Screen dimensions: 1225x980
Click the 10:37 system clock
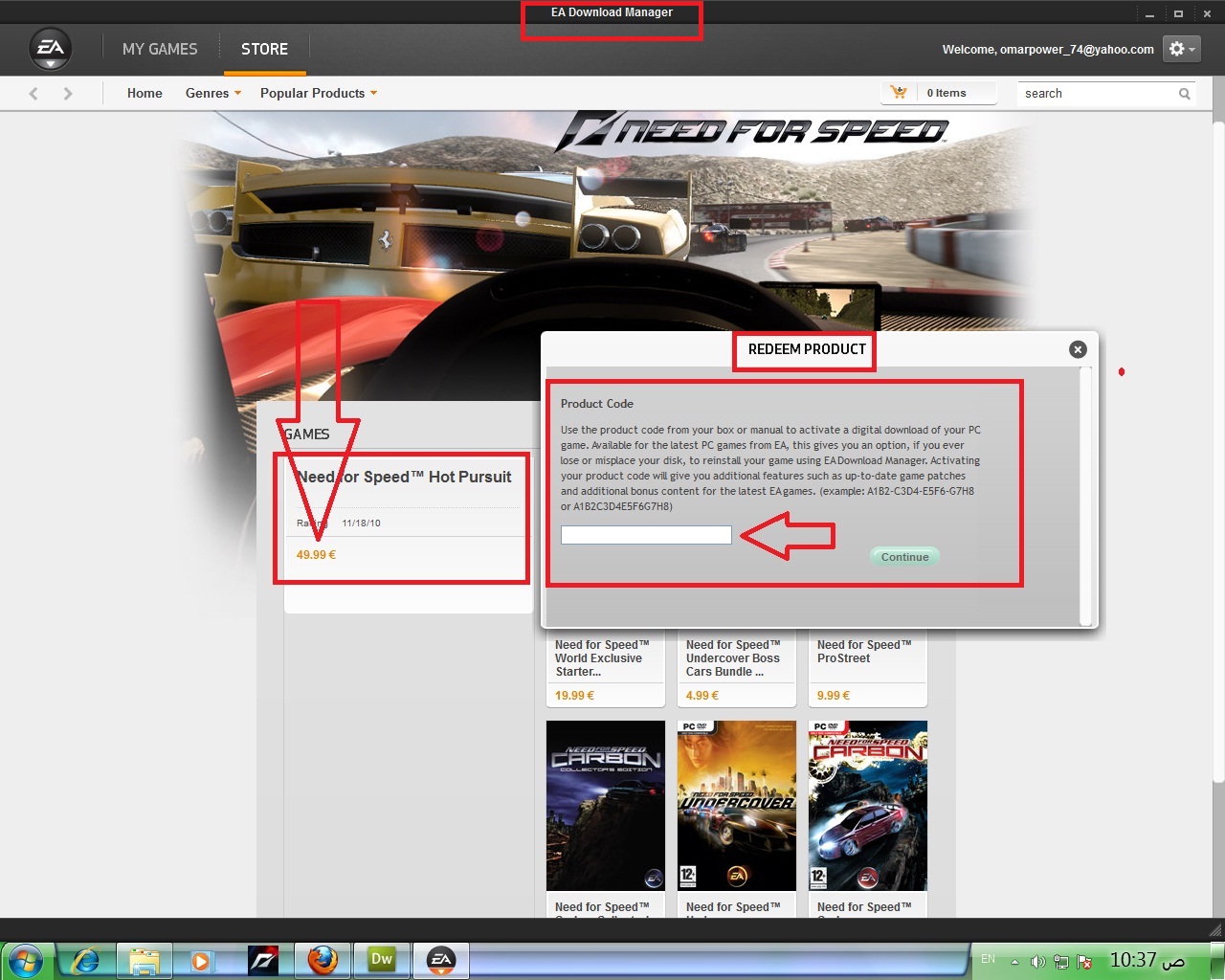tap(1147, 960)
